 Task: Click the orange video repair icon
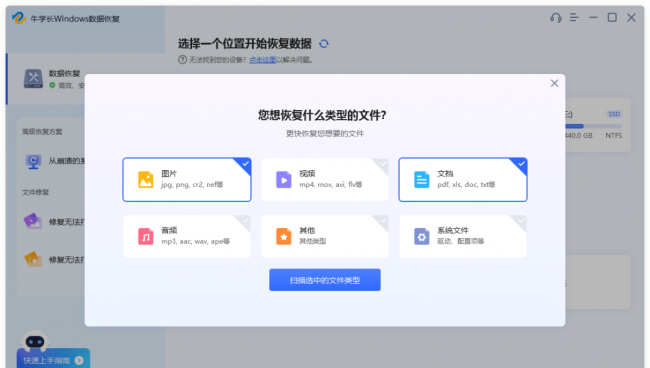click(x=33, y=259)
